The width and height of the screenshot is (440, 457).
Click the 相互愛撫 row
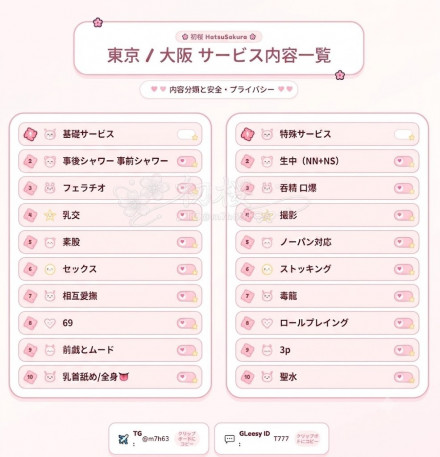pyautogui.click(x=110, y=296)
